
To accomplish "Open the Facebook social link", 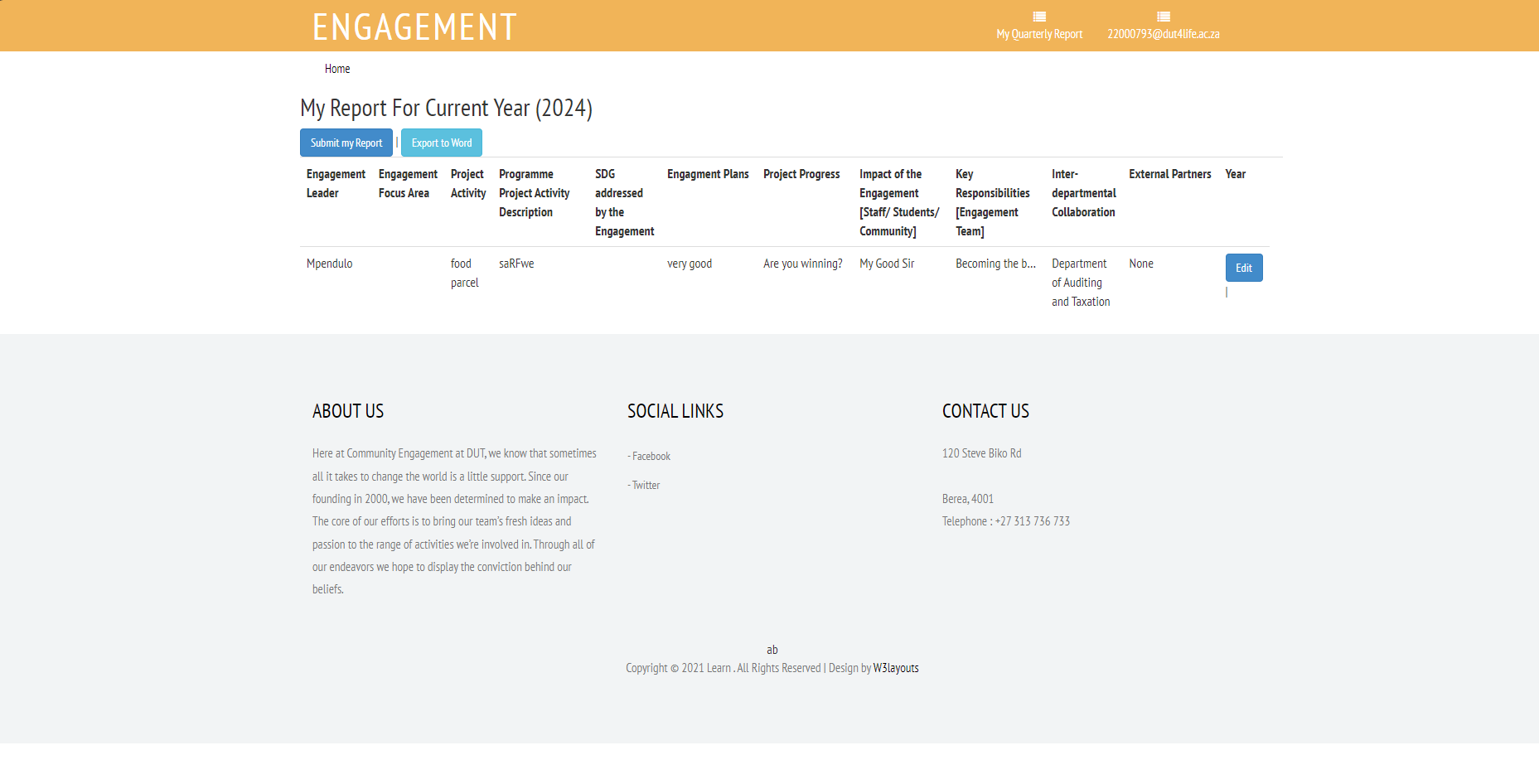I will [651, 457].
